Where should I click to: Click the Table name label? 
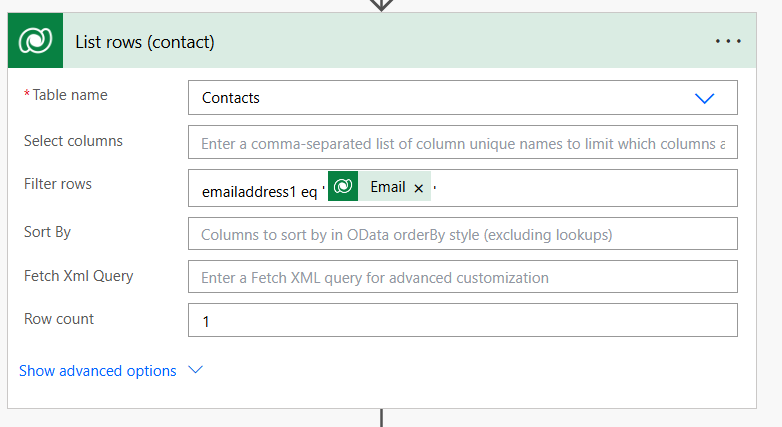[x=69, y=95]
